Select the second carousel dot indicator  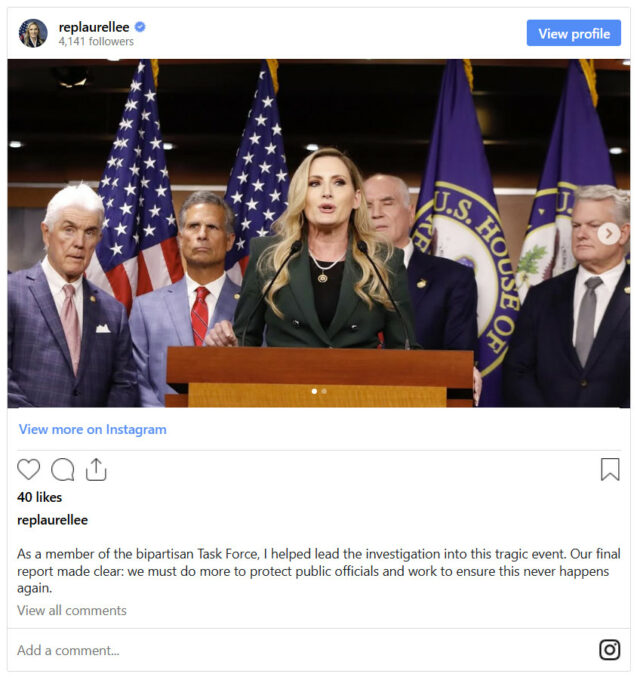click(x=324, y=391)
